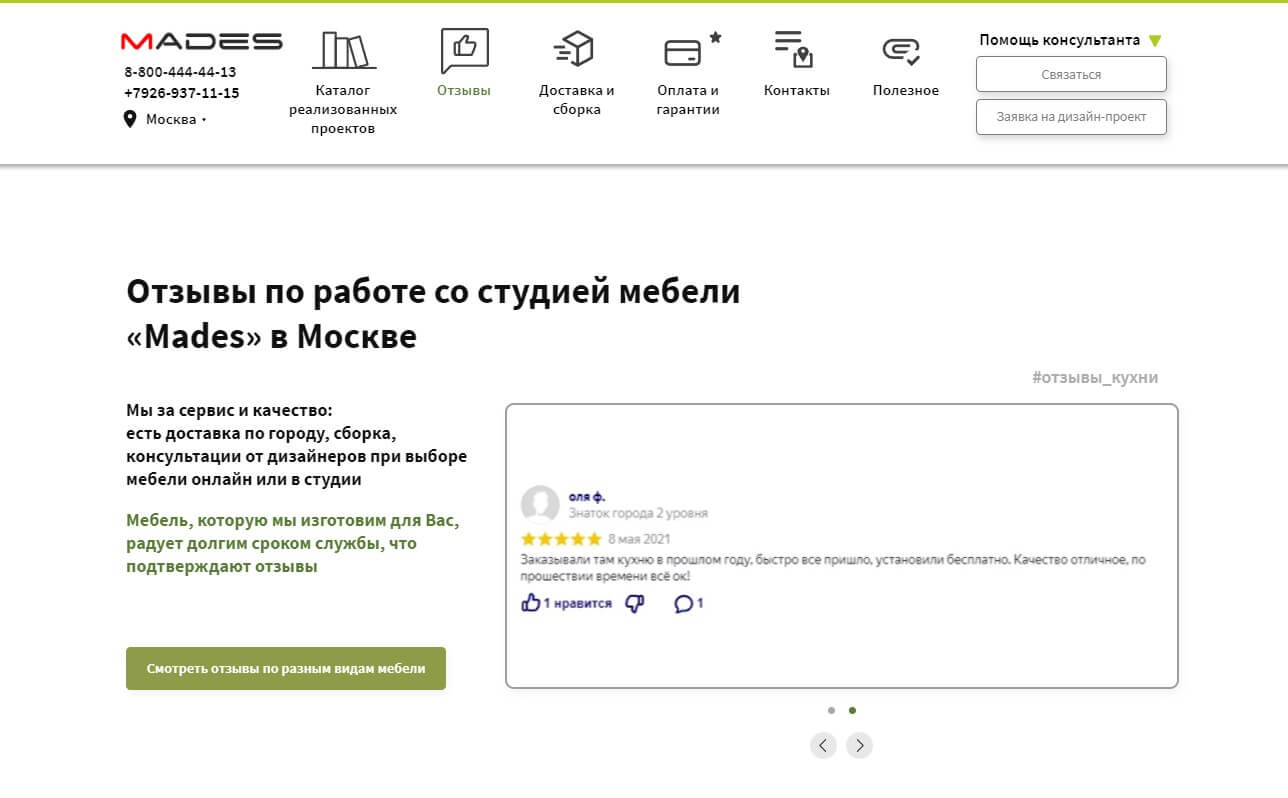The height and width of the screenshot is (798, 1288).
Task: Click the review date 8 мая 2021
Action: [637, 539]
